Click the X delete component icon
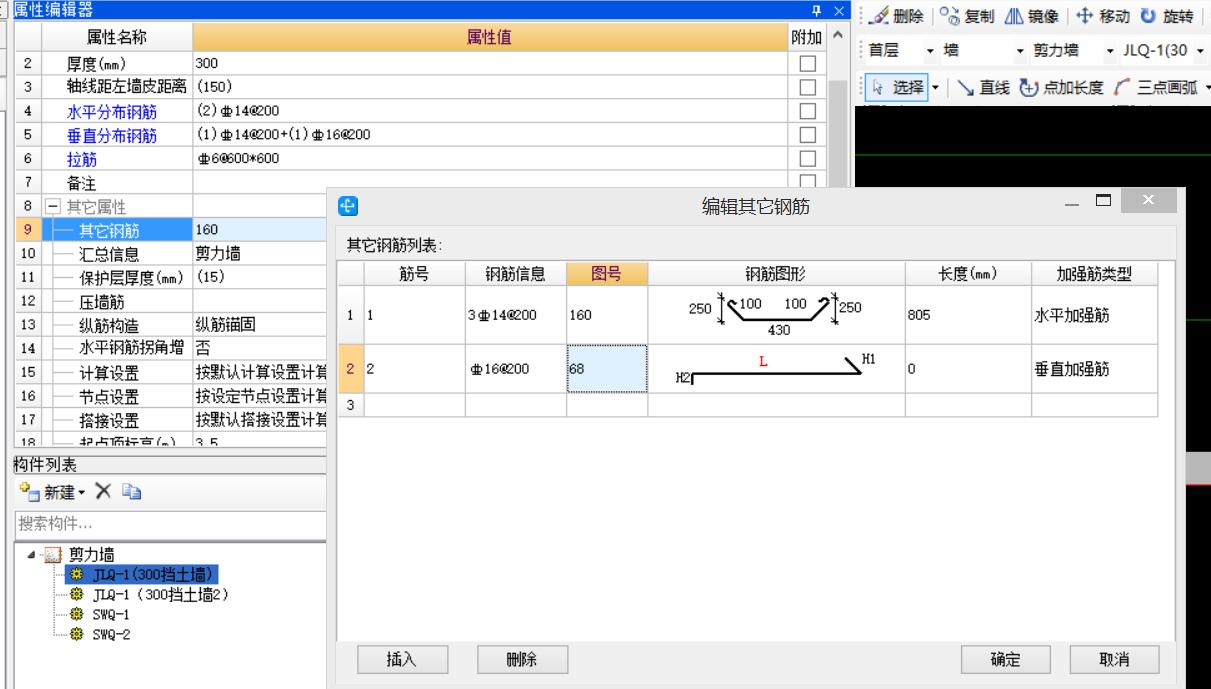 coord(101,491)
